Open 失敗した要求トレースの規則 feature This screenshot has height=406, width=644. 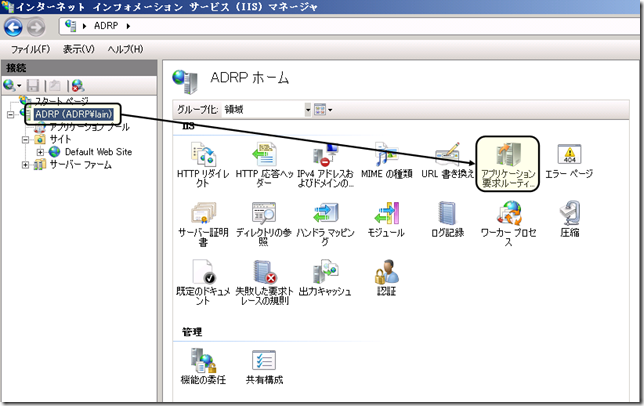(264, 283)
